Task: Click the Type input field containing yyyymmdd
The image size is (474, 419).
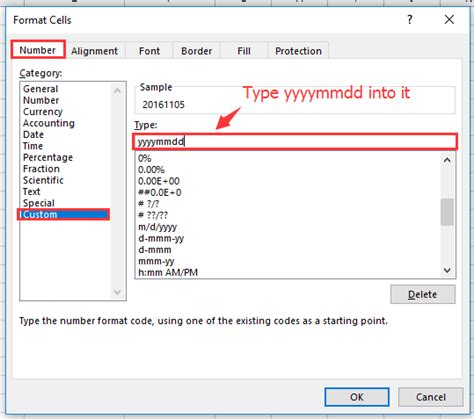Action: [295, 142]
